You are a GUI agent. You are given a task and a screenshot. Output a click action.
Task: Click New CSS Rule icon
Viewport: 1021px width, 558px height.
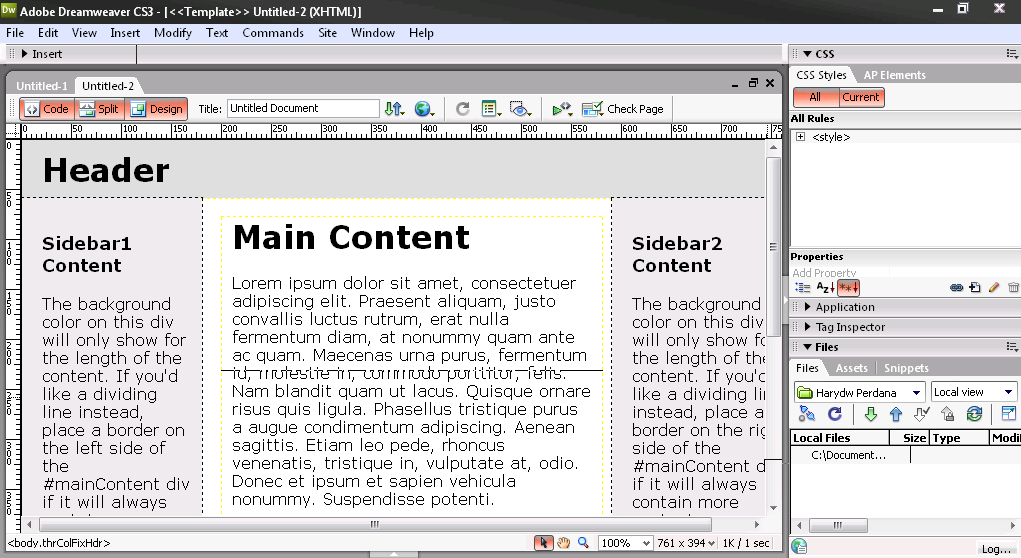[x=975, y=287]
